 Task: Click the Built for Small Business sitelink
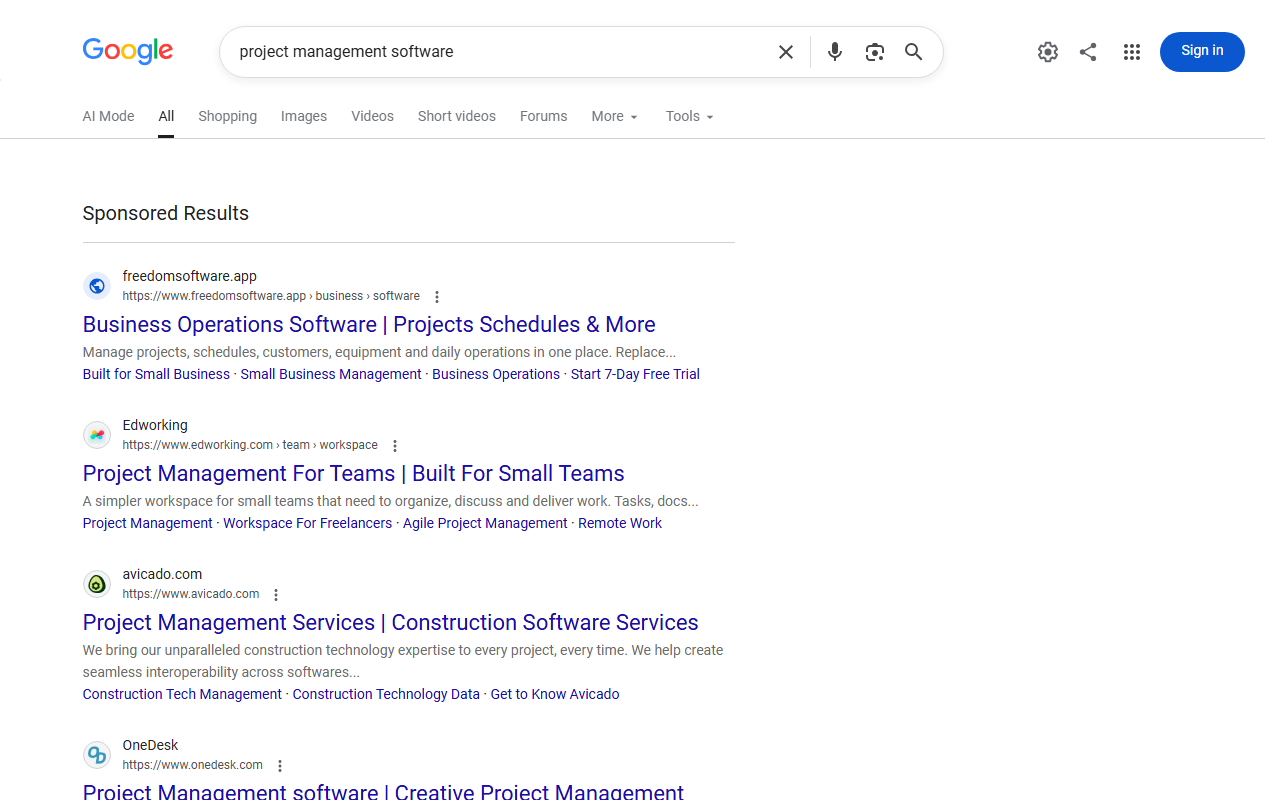pyautogui.click(x=156, y=374)
